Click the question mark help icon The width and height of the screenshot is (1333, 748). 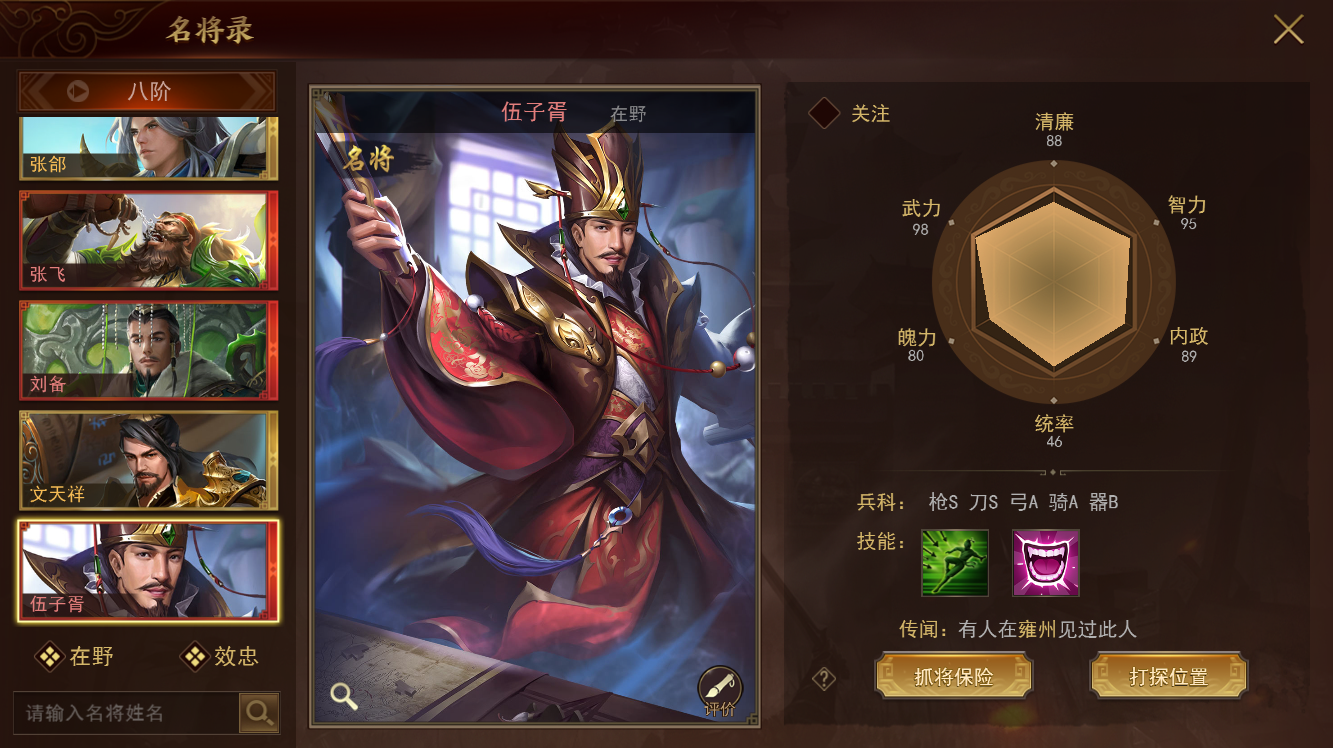click(x=823, y=680)
